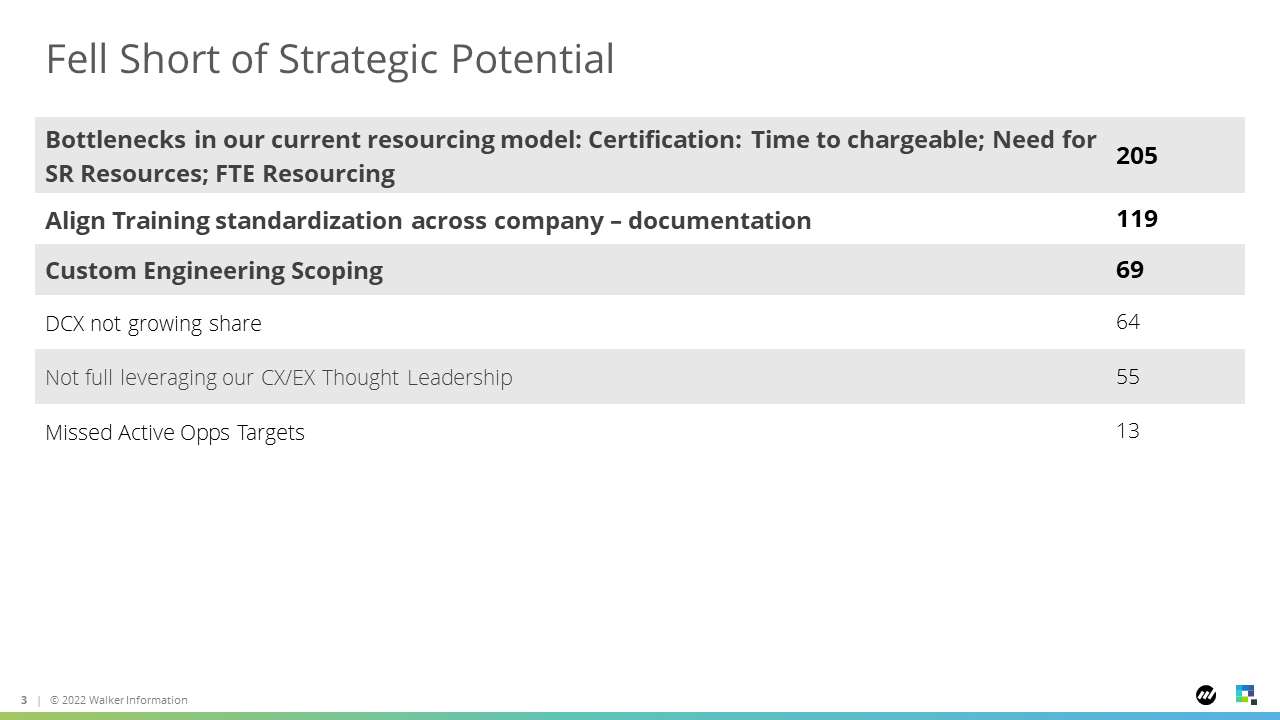Screen dimensions: 1280x720
Task: Click the black circular Walker logo icon
Action: (x=1206, y=695)
